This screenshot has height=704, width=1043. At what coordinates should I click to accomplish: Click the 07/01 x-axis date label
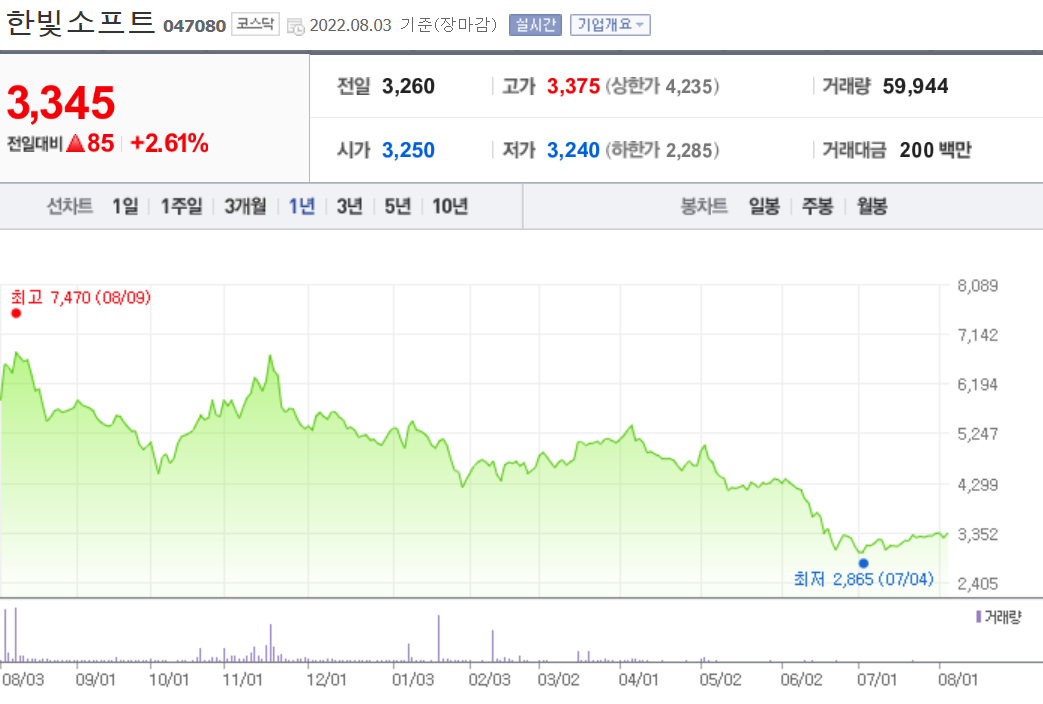[x=876, y=679]
